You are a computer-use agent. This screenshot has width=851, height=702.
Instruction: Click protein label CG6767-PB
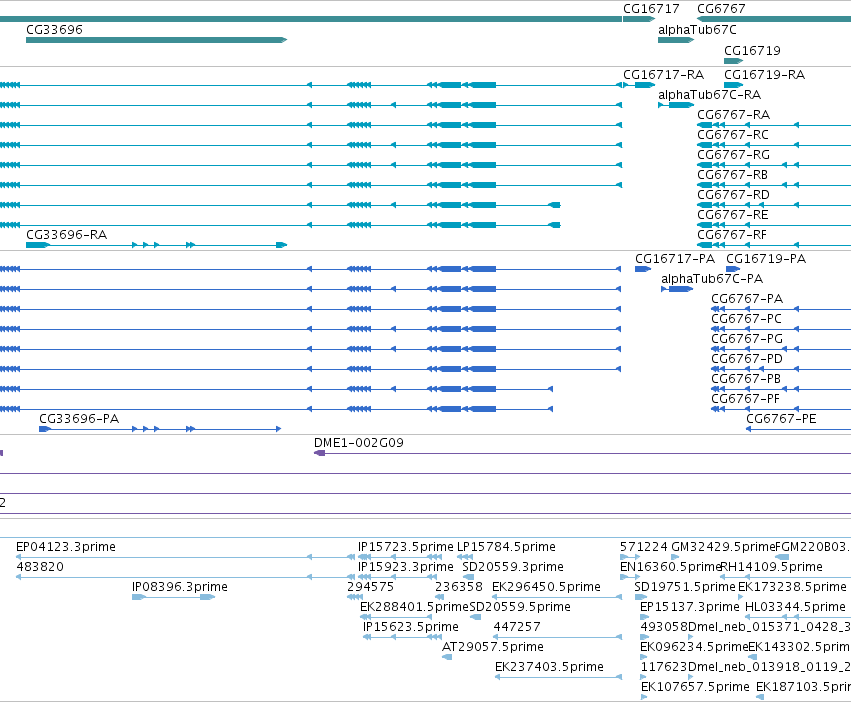pos(746,378)
